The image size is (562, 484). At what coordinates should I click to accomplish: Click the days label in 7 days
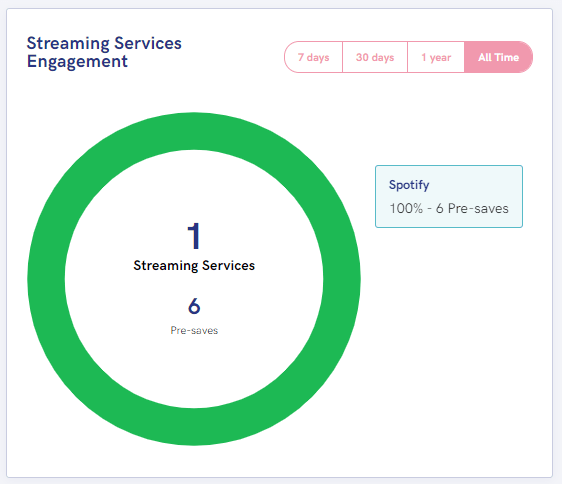[318, 57]
